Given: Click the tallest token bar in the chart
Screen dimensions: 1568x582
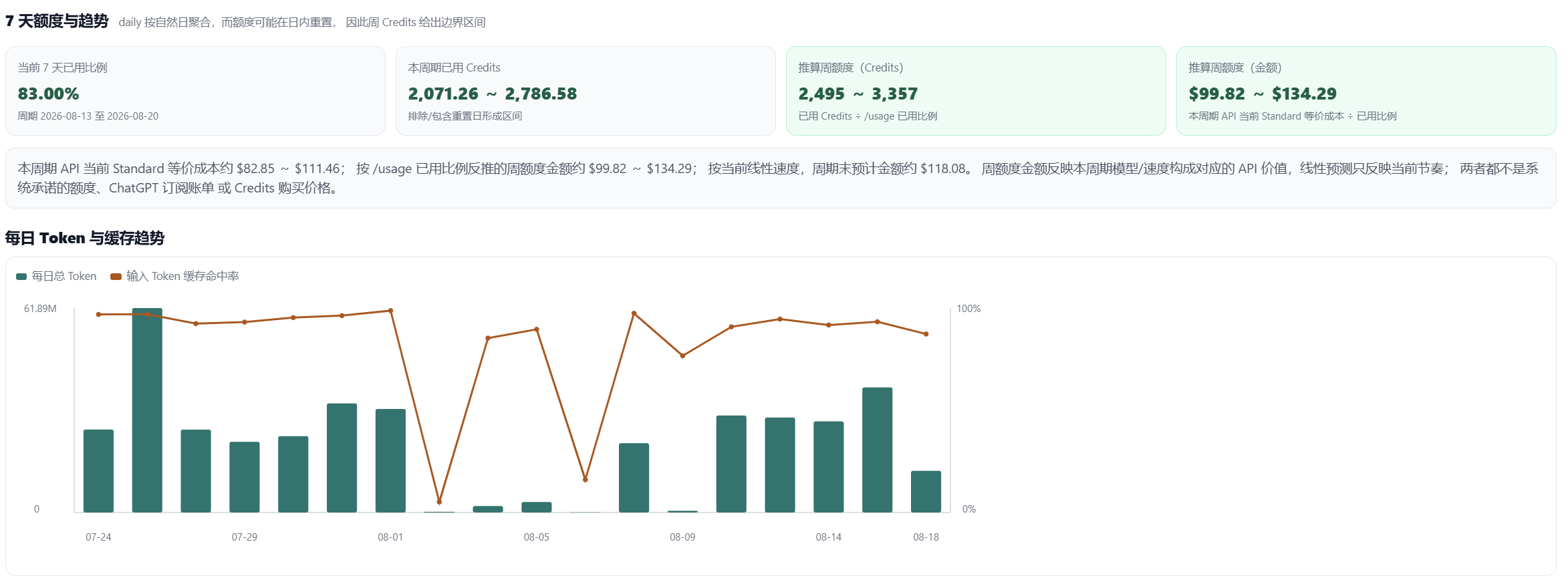Looking at the screenshot, I should tap(147, 410).
